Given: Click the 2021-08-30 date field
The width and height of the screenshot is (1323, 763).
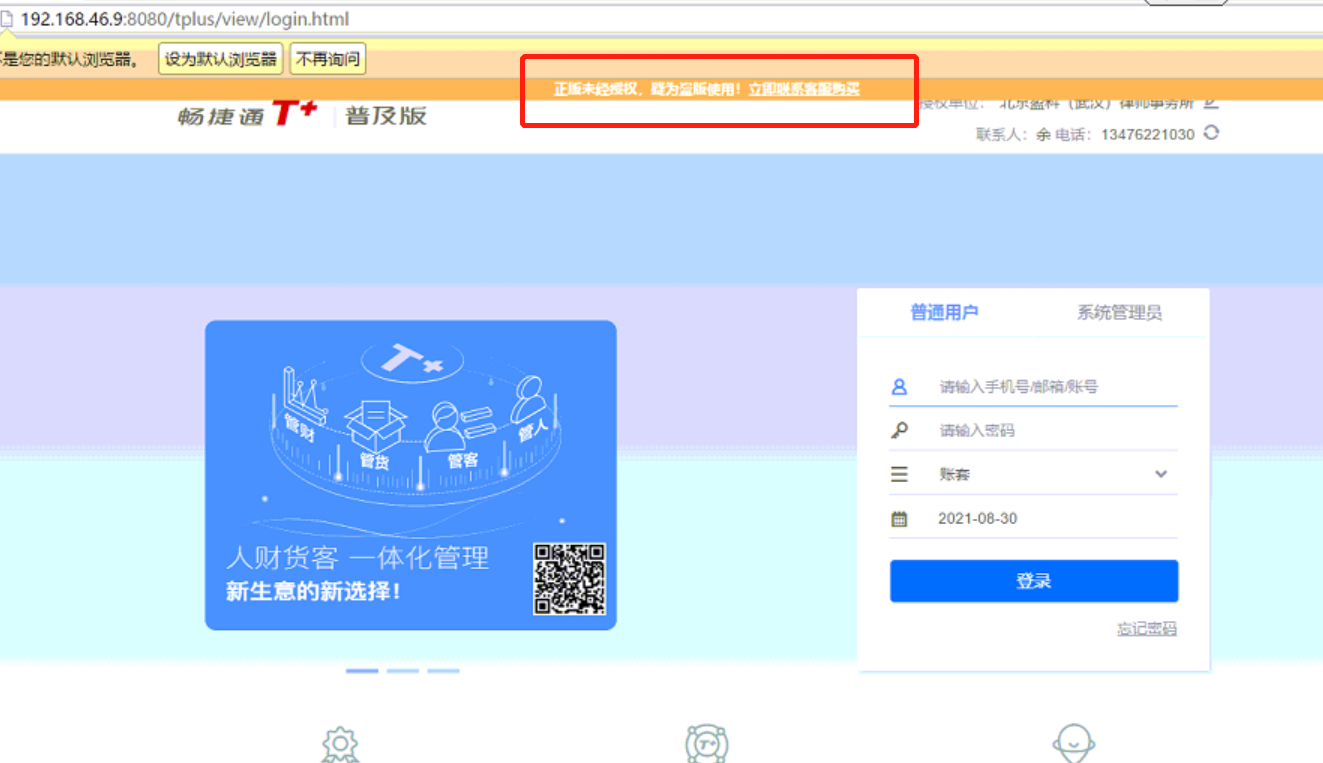Looking at the screenshot, I should tap(1033, 519).
